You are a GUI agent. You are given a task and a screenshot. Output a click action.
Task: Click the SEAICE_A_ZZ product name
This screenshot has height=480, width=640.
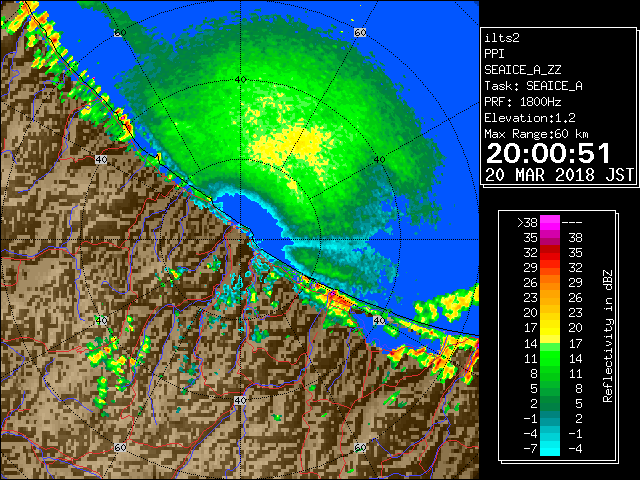[522, 70]
